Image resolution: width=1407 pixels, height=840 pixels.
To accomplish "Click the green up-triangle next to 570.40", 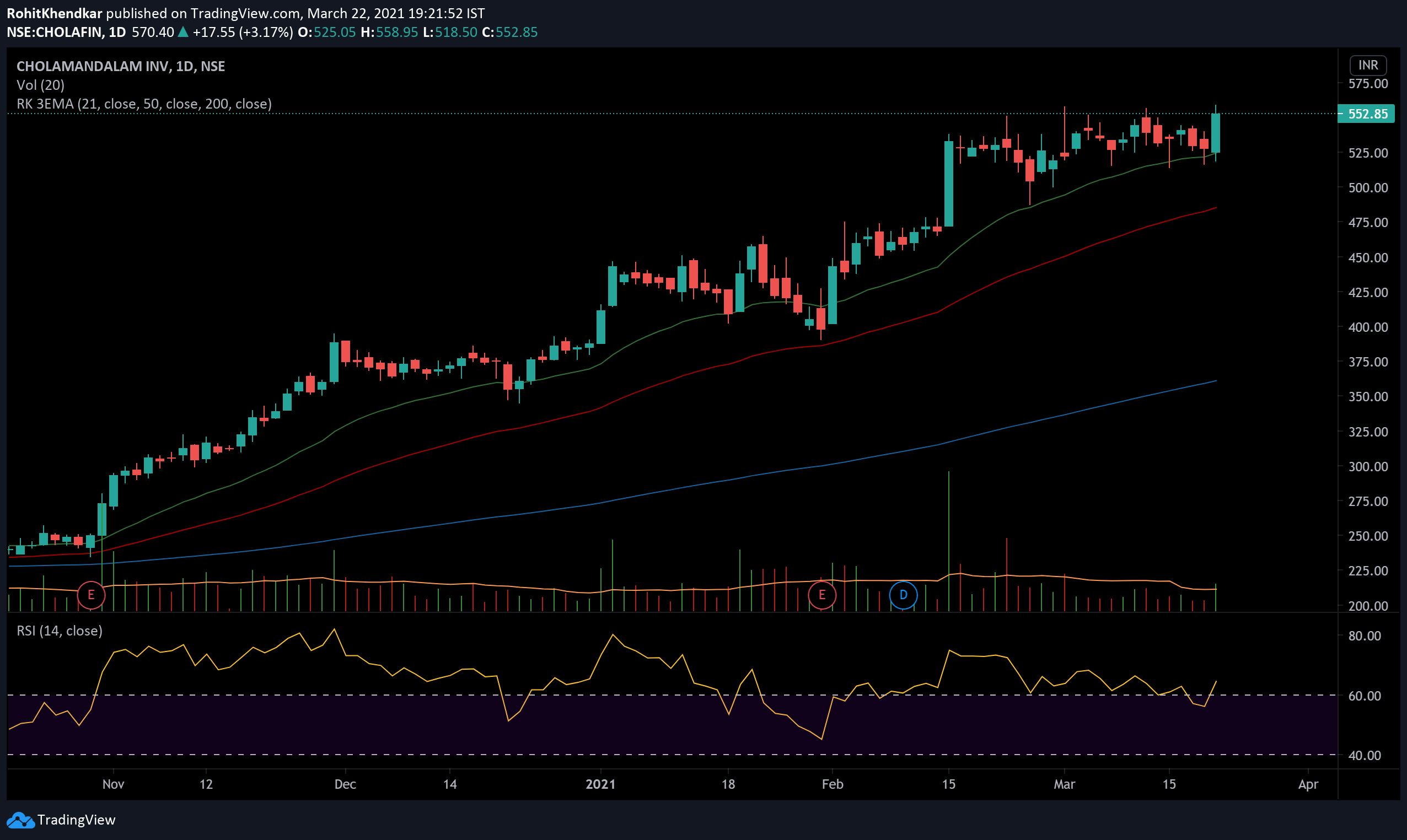I will point(183,33).
